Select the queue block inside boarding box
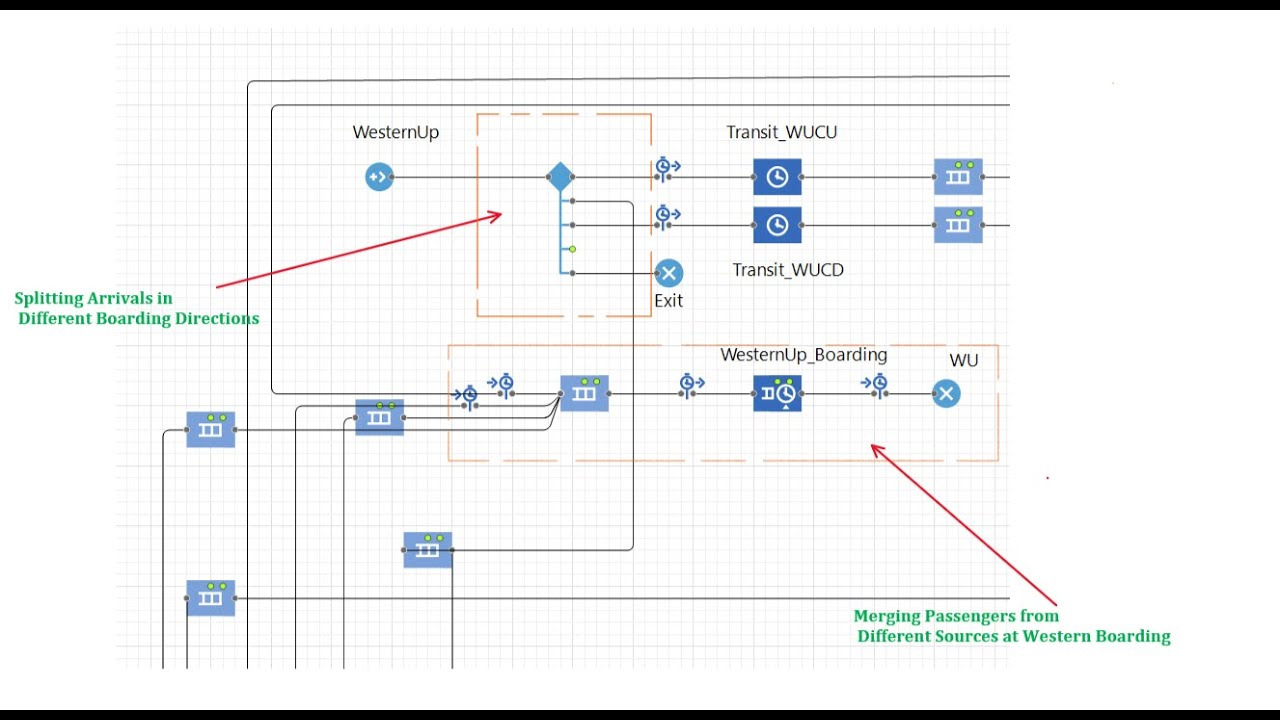Screen dimensions: 1280x720 (x=584, y=394)
